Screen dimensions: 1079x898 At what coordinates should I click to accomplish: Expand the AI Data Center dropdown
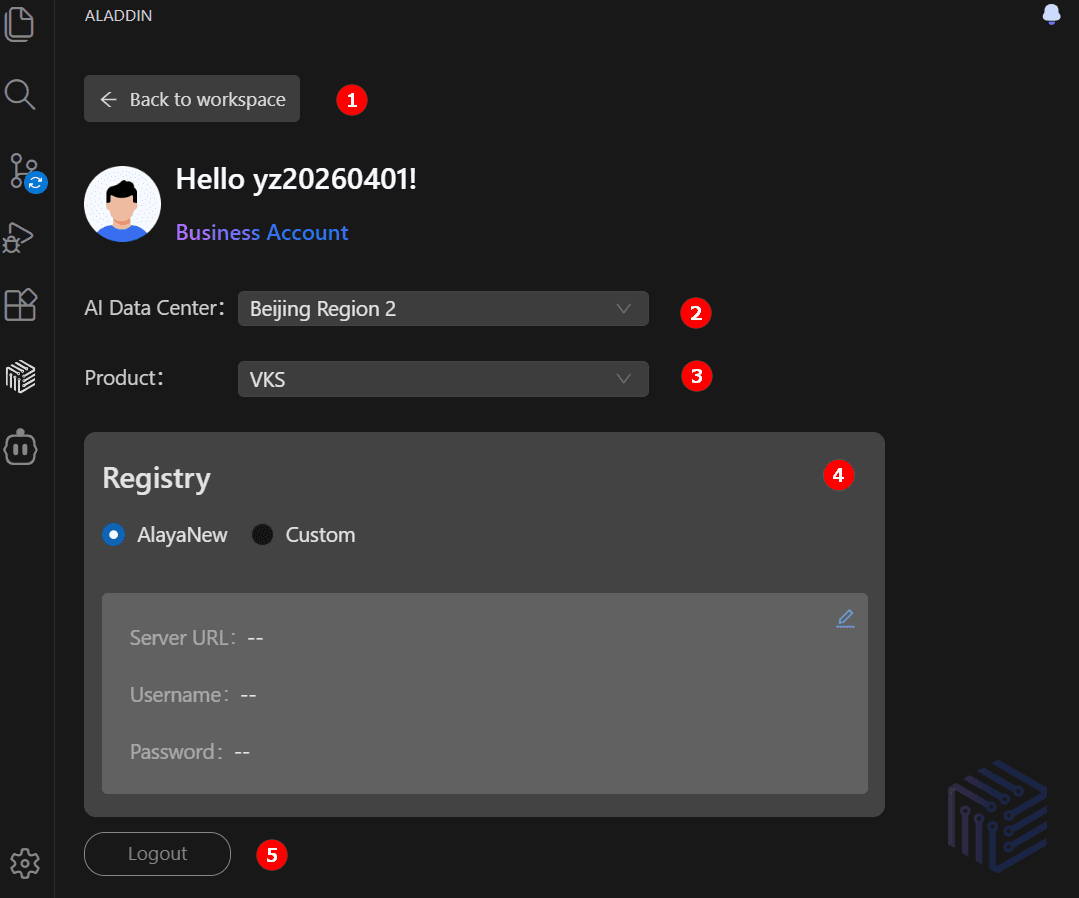[x=443, y=309]
